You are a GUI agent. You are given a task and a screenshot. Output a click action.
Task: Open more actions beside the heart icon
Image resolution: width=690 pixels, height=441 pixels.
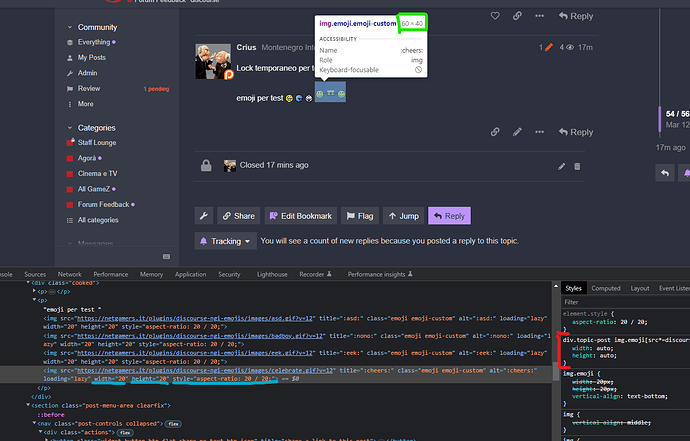point(540,16)
